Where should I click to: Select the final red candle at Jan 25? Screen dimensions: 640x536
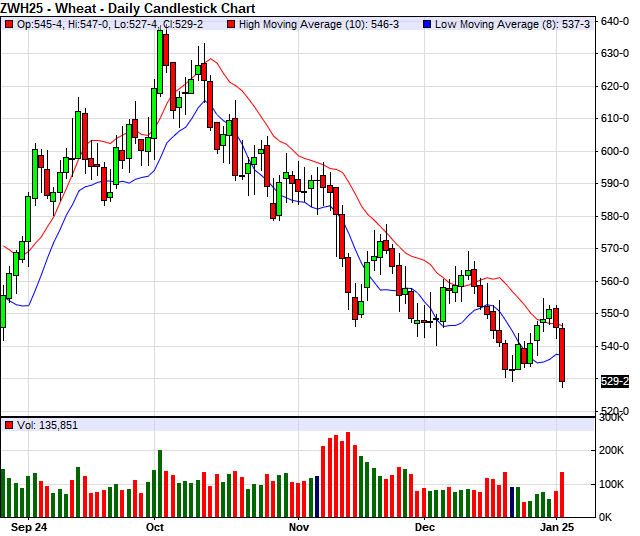pos(562,355)
